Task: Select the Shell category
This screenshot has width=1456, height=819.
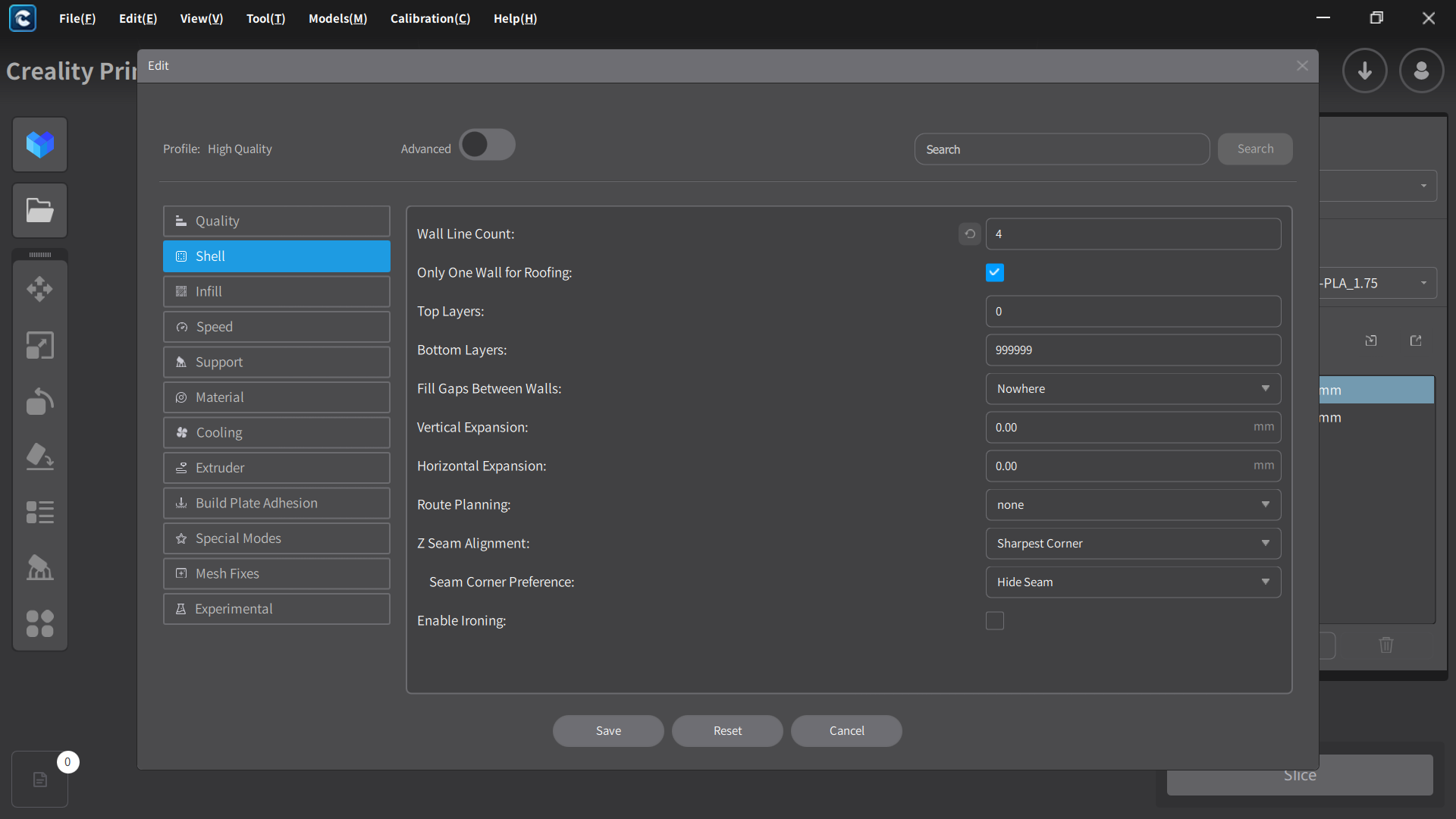Action: (277, 256)
